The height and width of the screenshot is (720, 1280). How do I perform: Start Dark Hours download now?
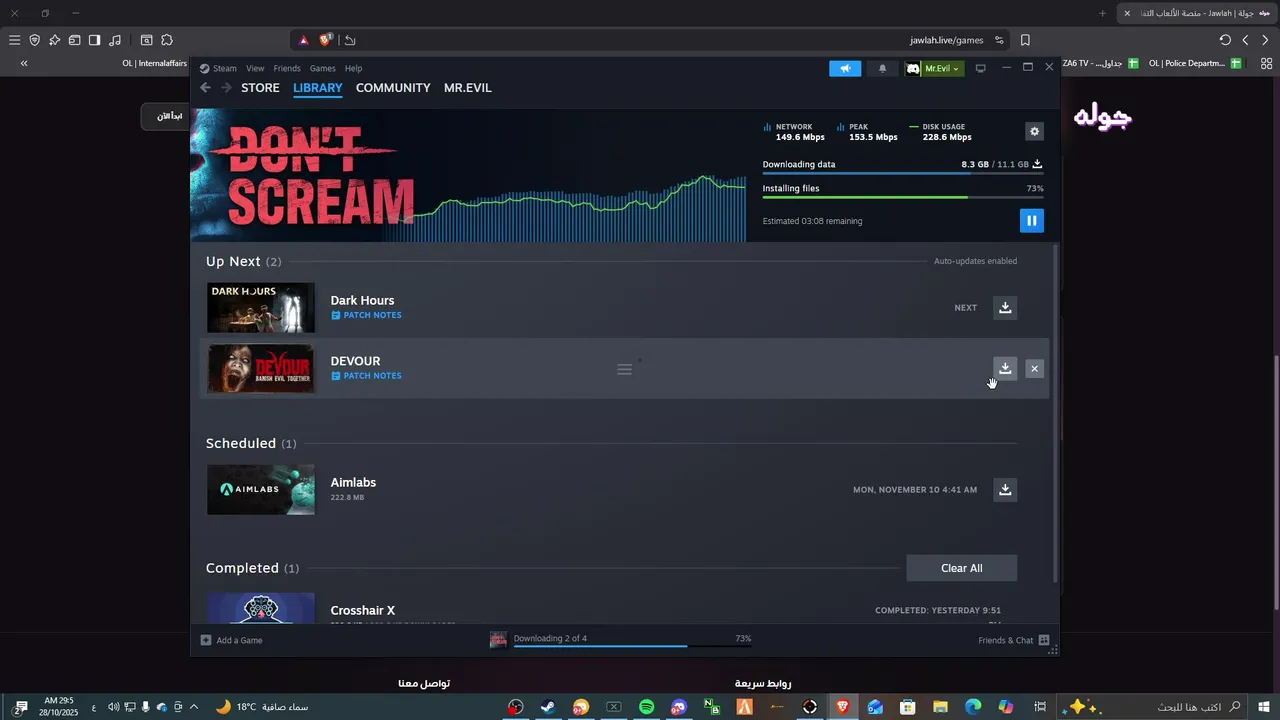pyautogui.click(x=1005, y=308)
